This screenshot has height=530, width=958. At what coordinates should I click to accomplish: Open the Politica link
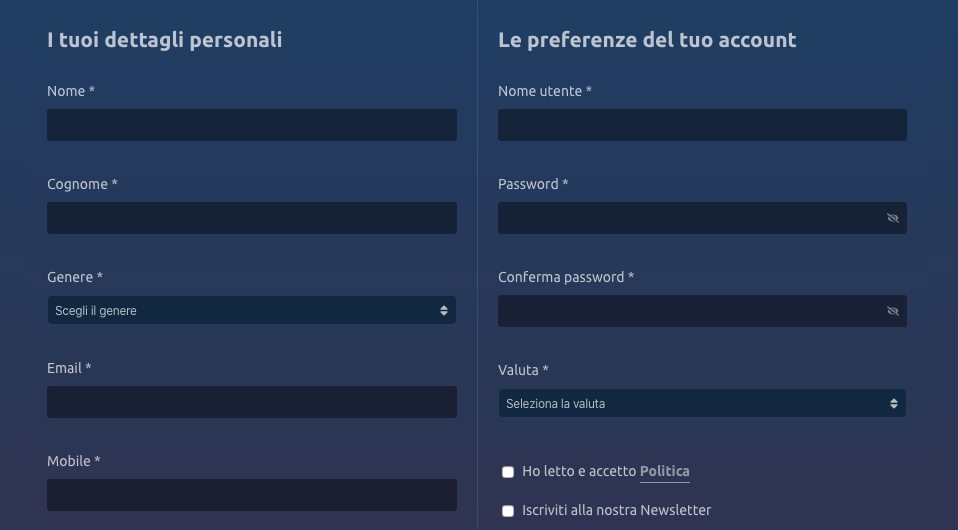(665, 471)
